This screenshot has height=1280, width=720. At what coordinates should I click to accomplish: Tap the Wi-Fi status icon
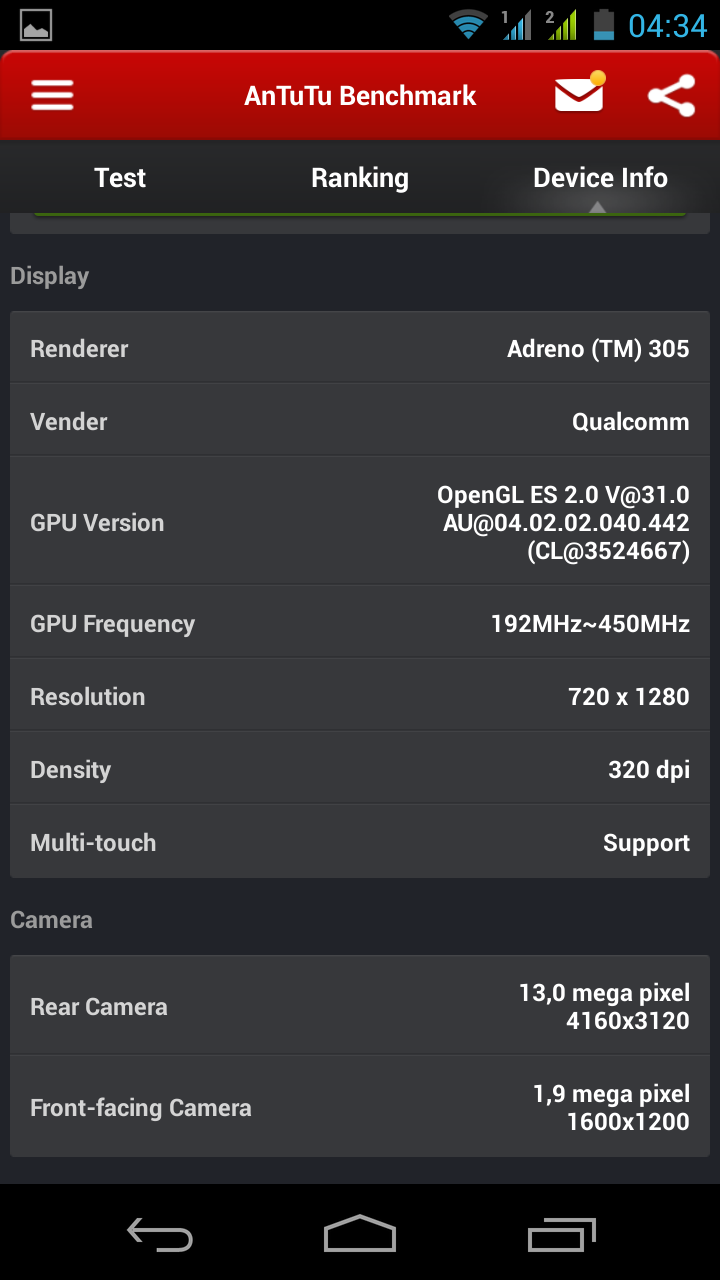(467, 24)
